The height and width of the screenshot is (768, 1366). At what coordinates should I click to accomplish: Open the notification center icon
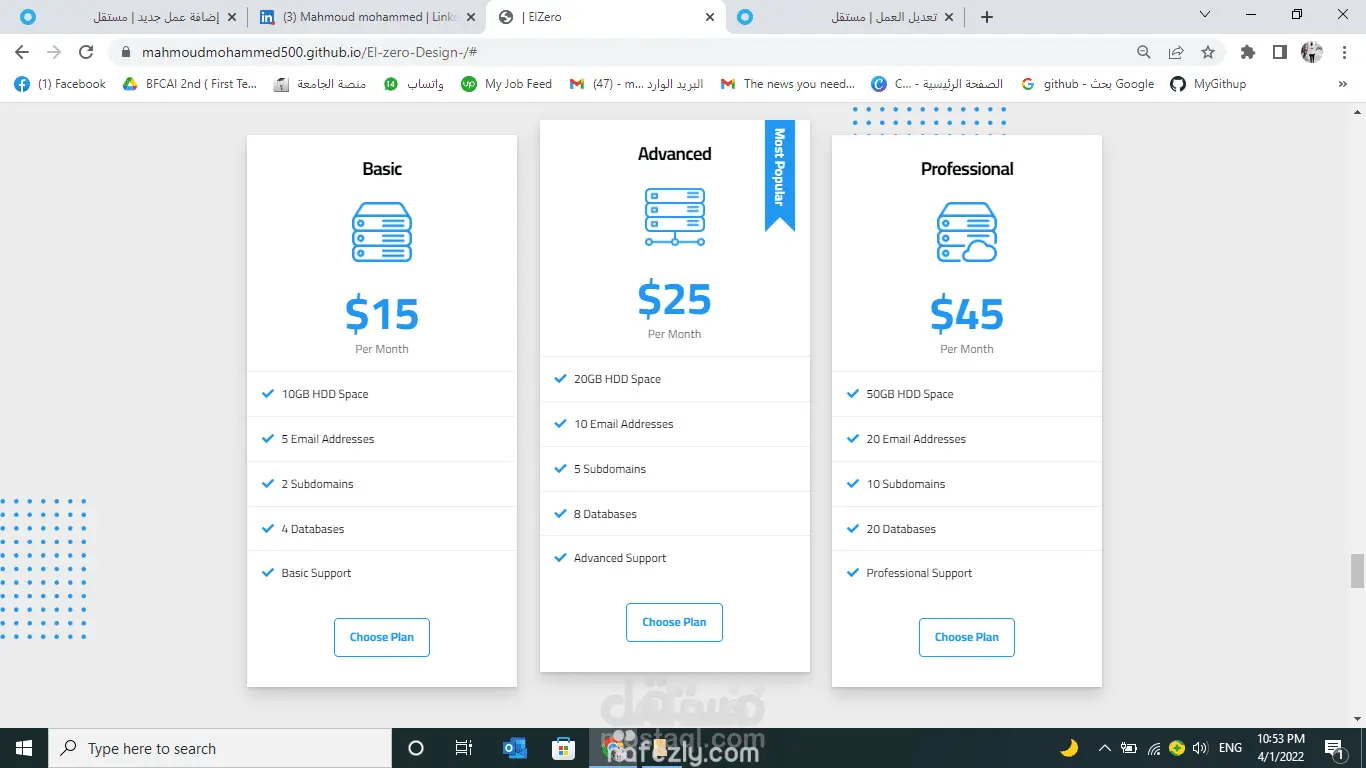click(x=1333, y=748)
